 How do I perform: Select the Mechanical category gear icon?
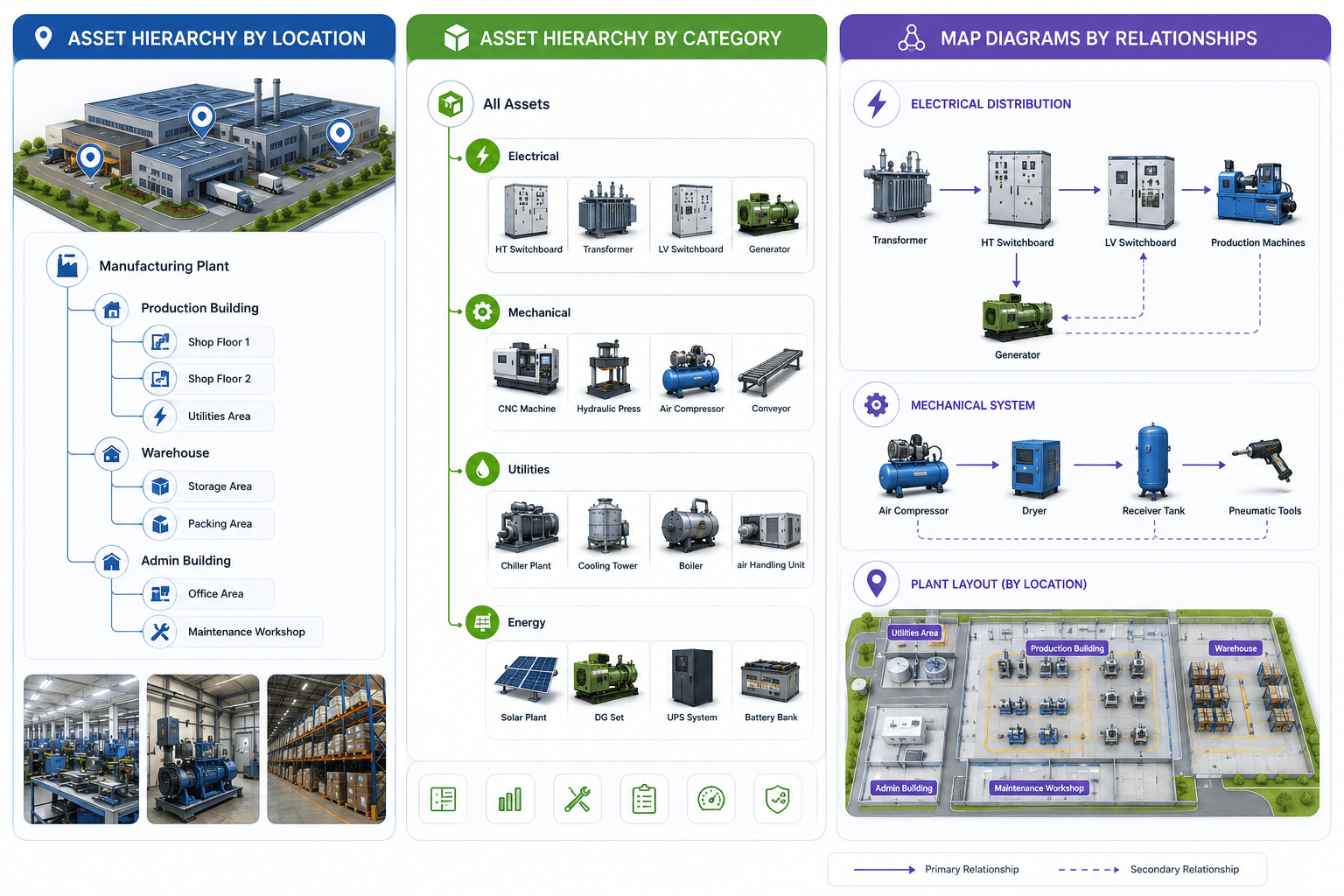click(x=482, y=312)
